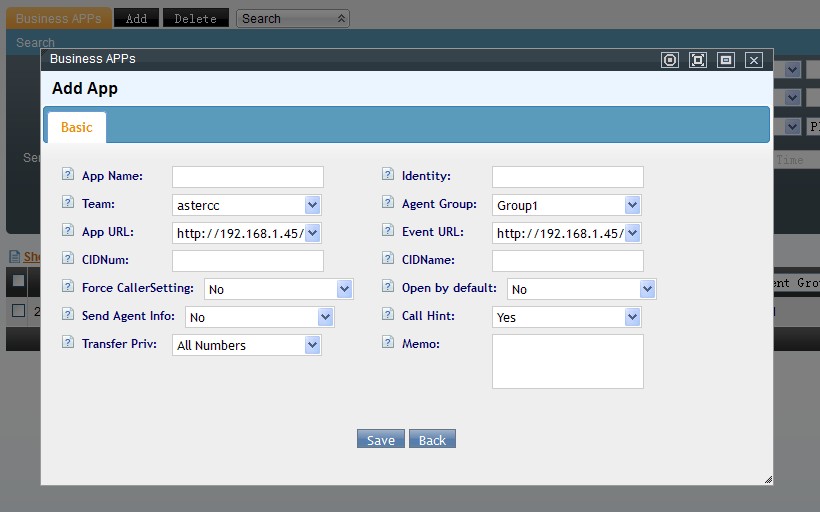Click help icon next to Team

[x=68, y=202]
